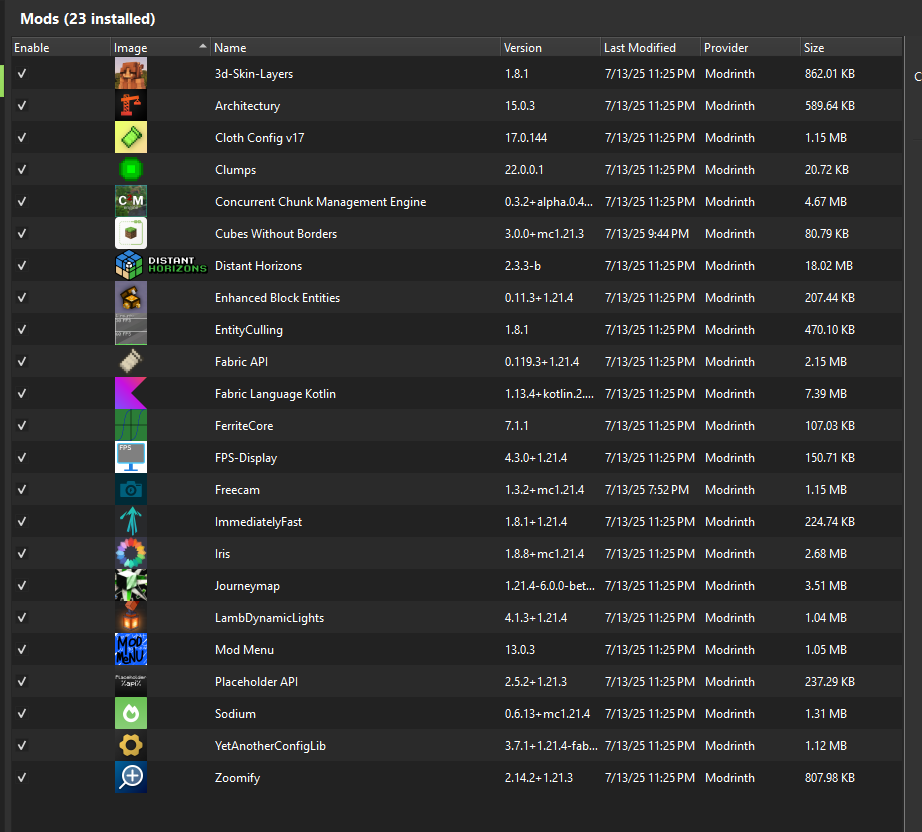922x832 pixels.
Task: Click the Distant Horizons 18.02 MB size
Action: click(829, 266)
